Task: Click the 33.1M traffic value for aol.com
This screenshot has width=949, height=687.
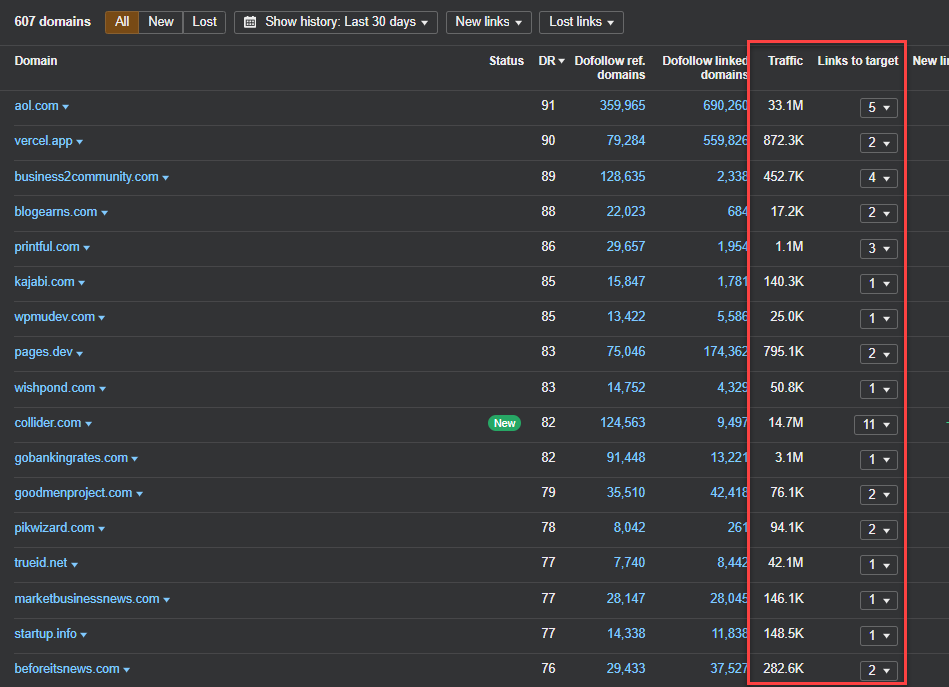Action: [x=786, y=105]
